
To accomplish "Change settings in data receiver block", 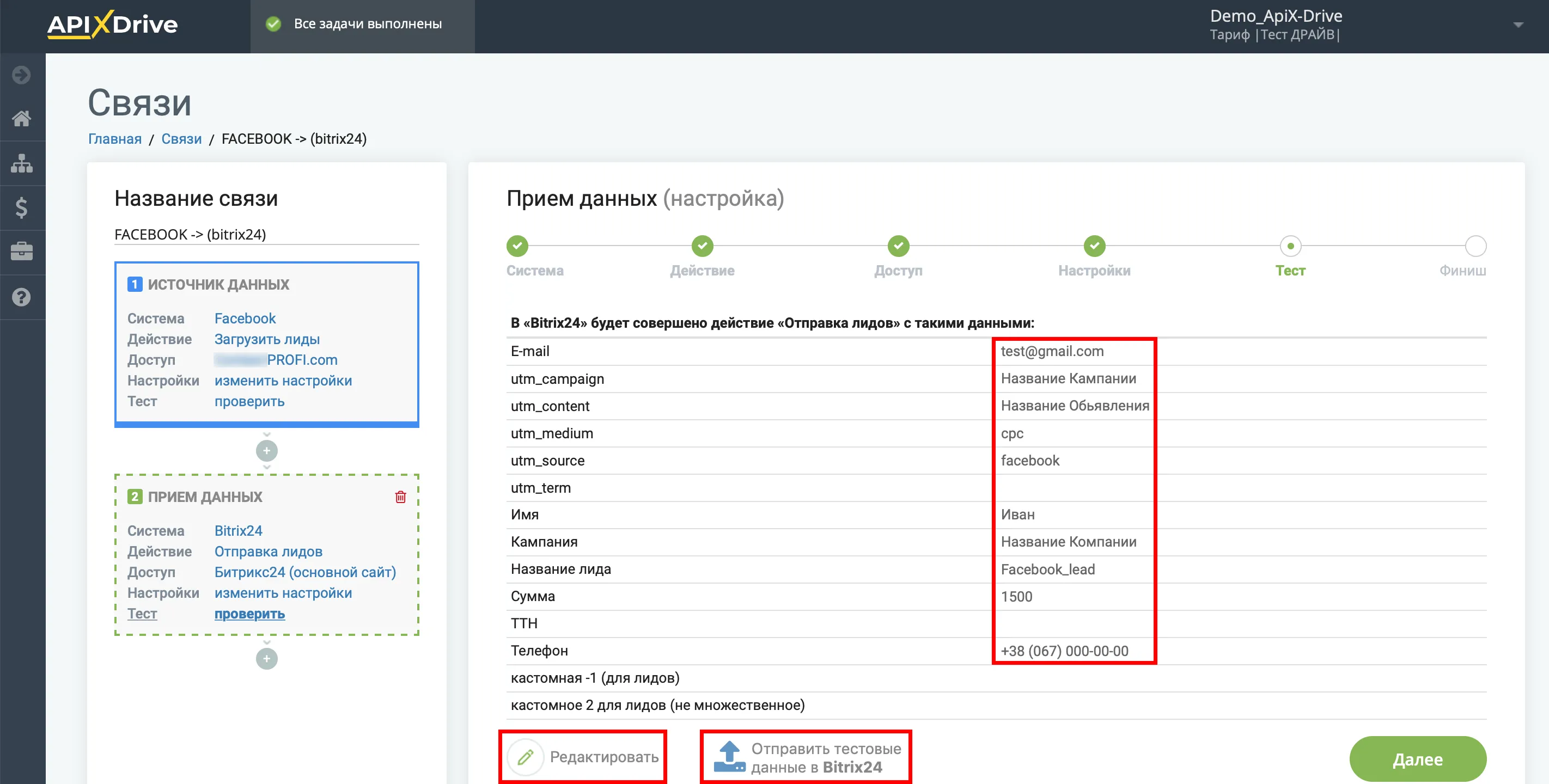I will pyautogui.click(x=283, y=593).
